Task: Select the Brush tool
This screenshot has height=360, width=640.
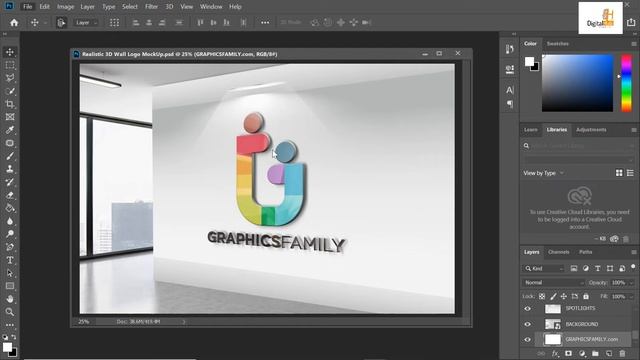Action: click(x=10, y=156)
